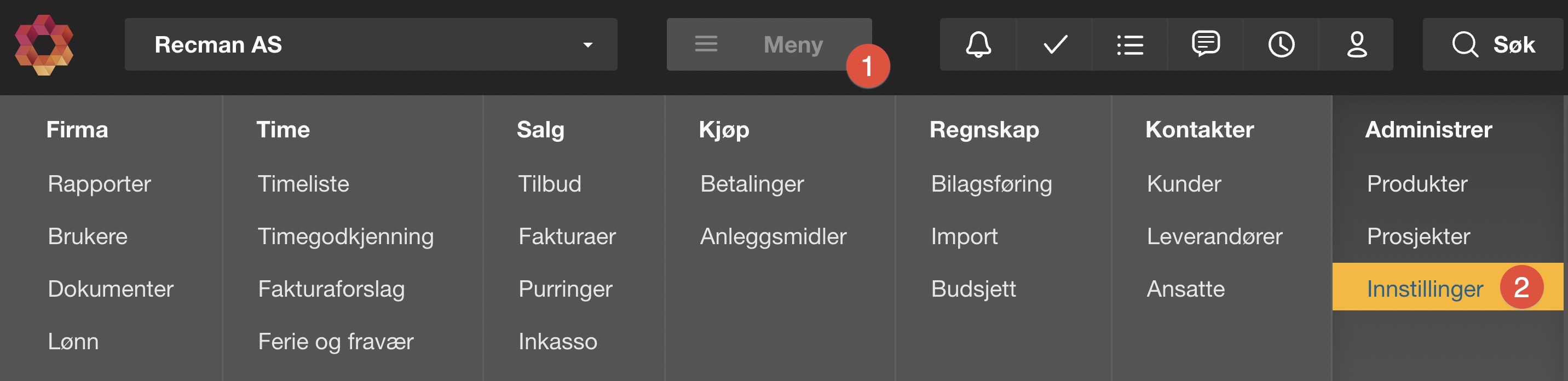Click the clock time tracking icon

tap(1281, 44)
